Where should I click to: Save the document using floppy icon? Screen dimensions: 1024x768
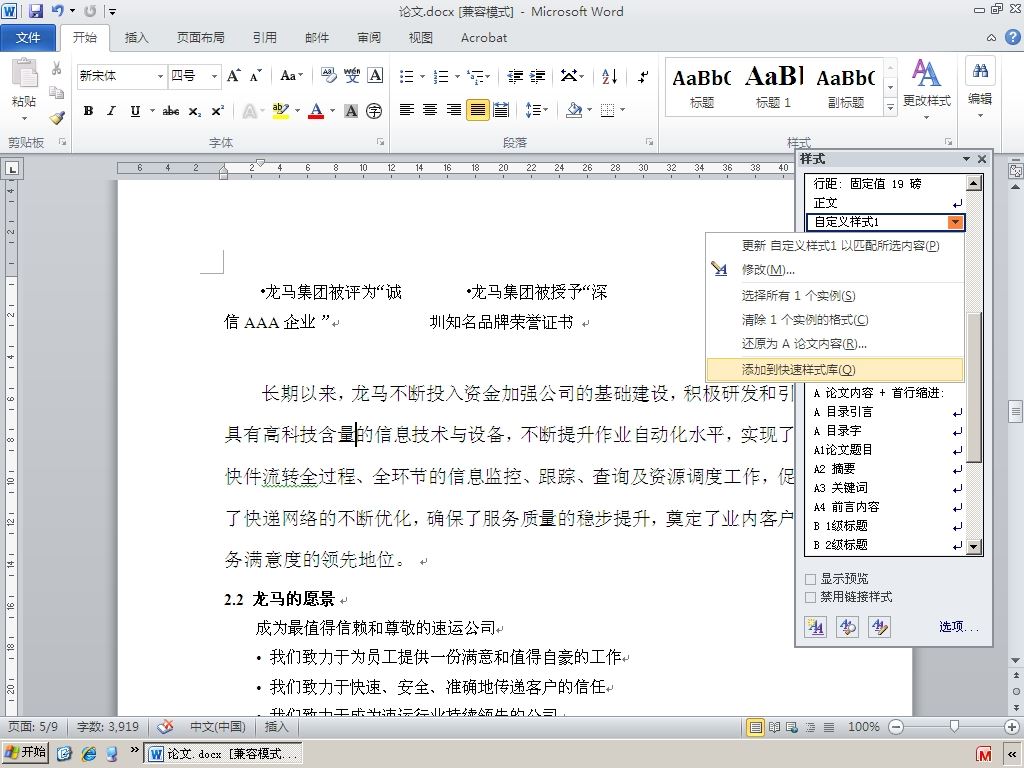[35, 11]
